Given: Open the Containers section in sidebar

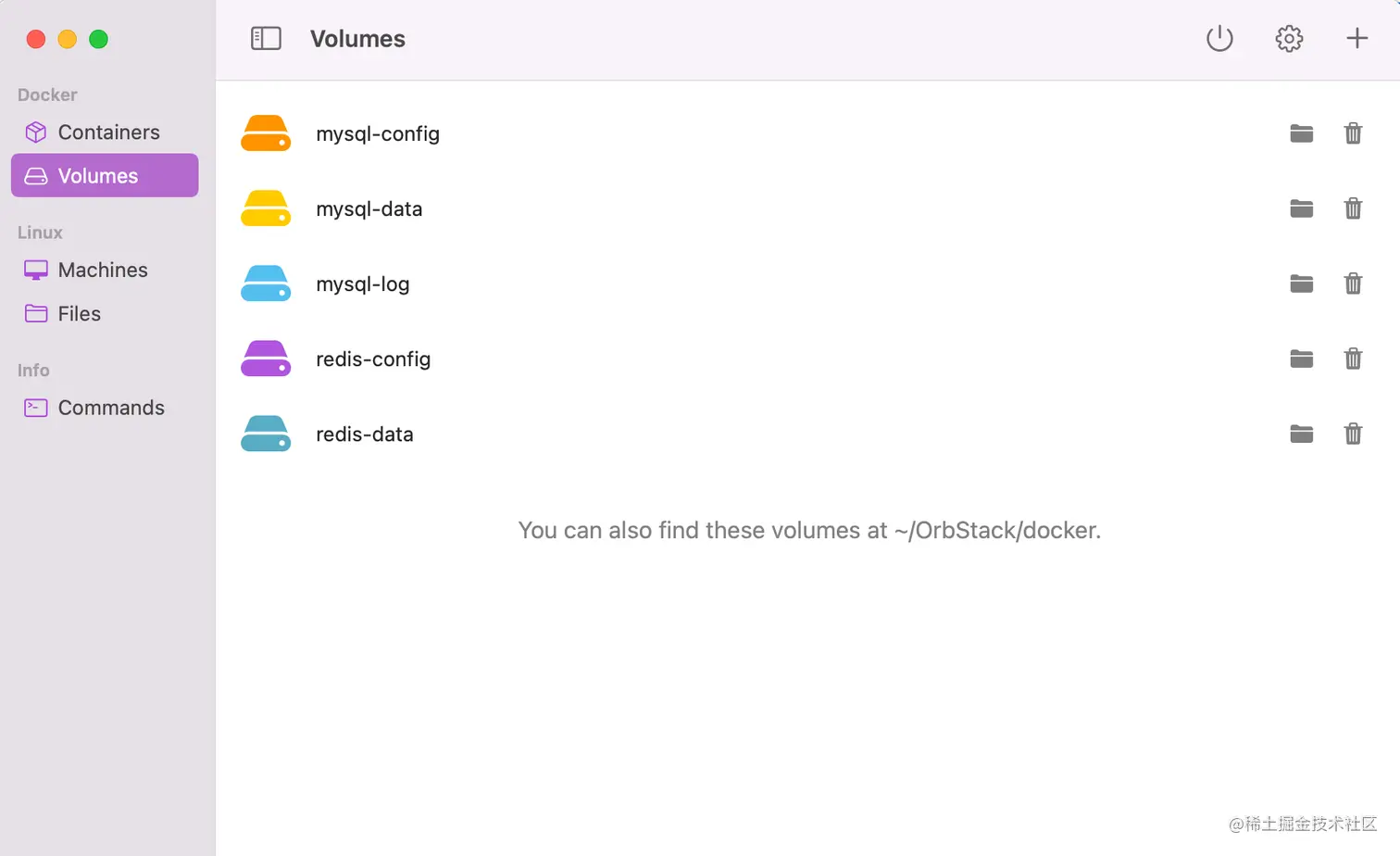Looking at the screenshot, I should point(108,132).
